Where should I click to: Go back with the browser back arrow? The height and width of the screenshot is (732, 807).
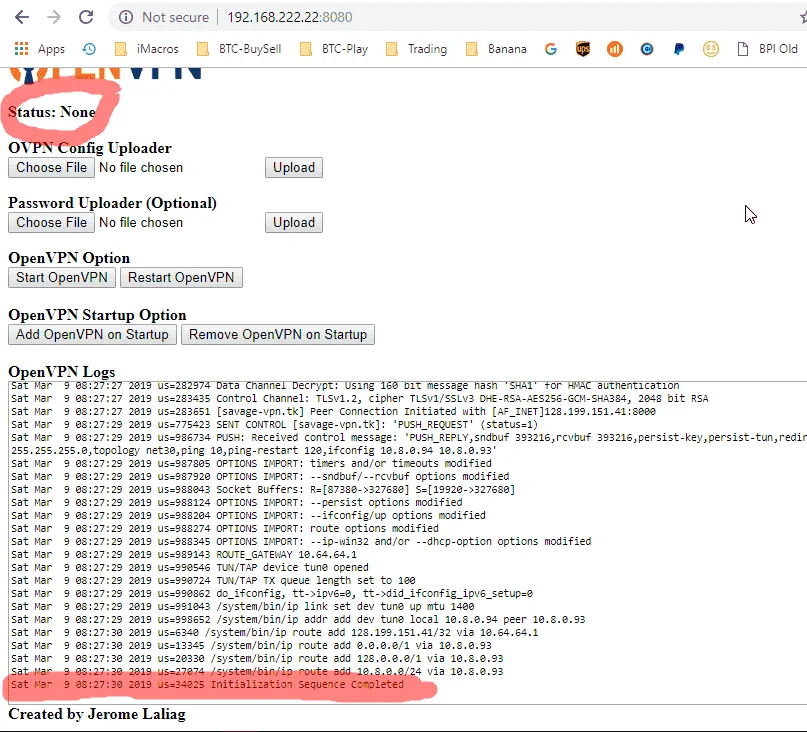click(22, 17)
